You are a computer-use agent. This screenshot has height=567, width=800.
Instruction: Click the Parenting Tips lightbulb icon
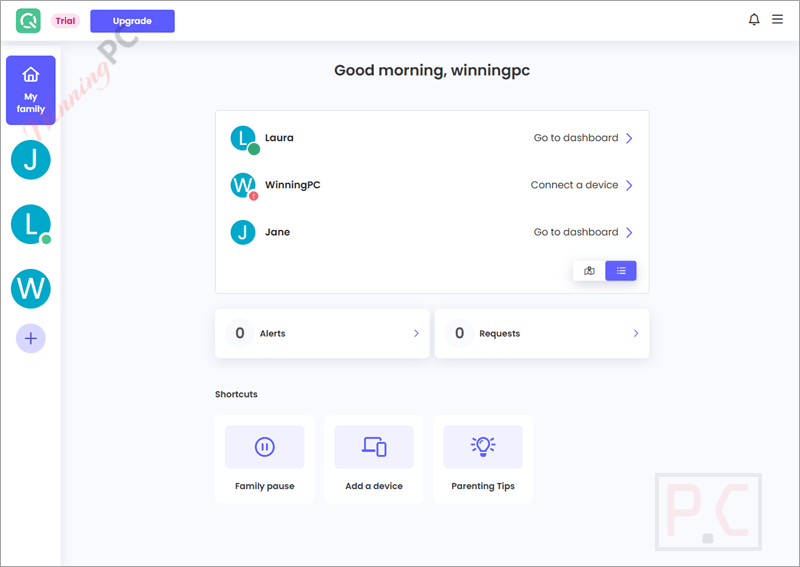tap(483, 447)
